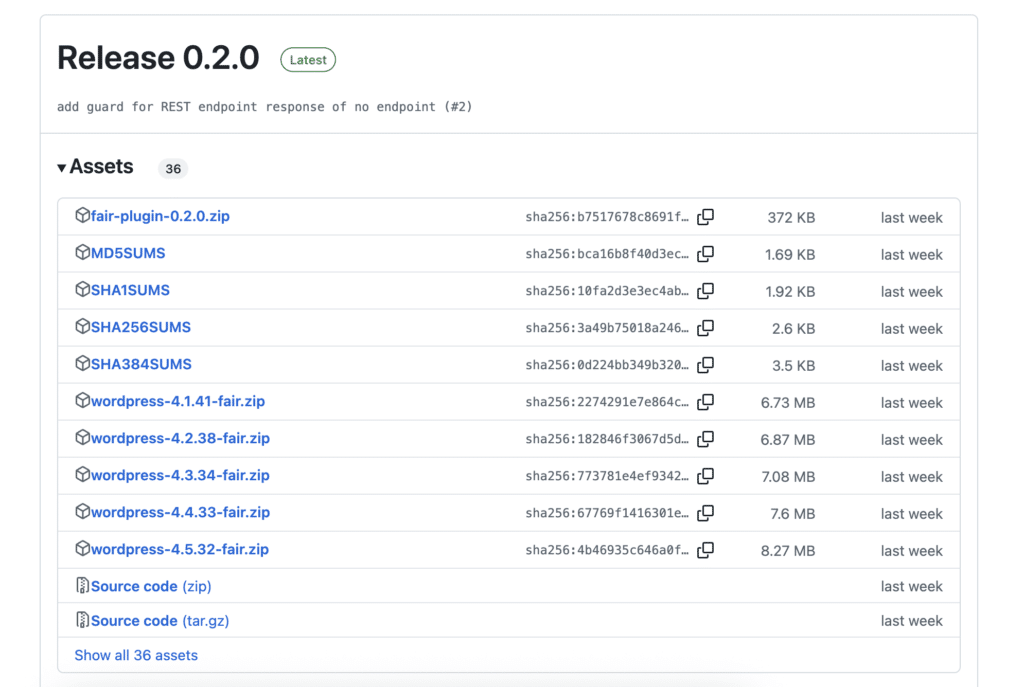
Task: Download Source code (tar.gz)
Action: (160, 620)
